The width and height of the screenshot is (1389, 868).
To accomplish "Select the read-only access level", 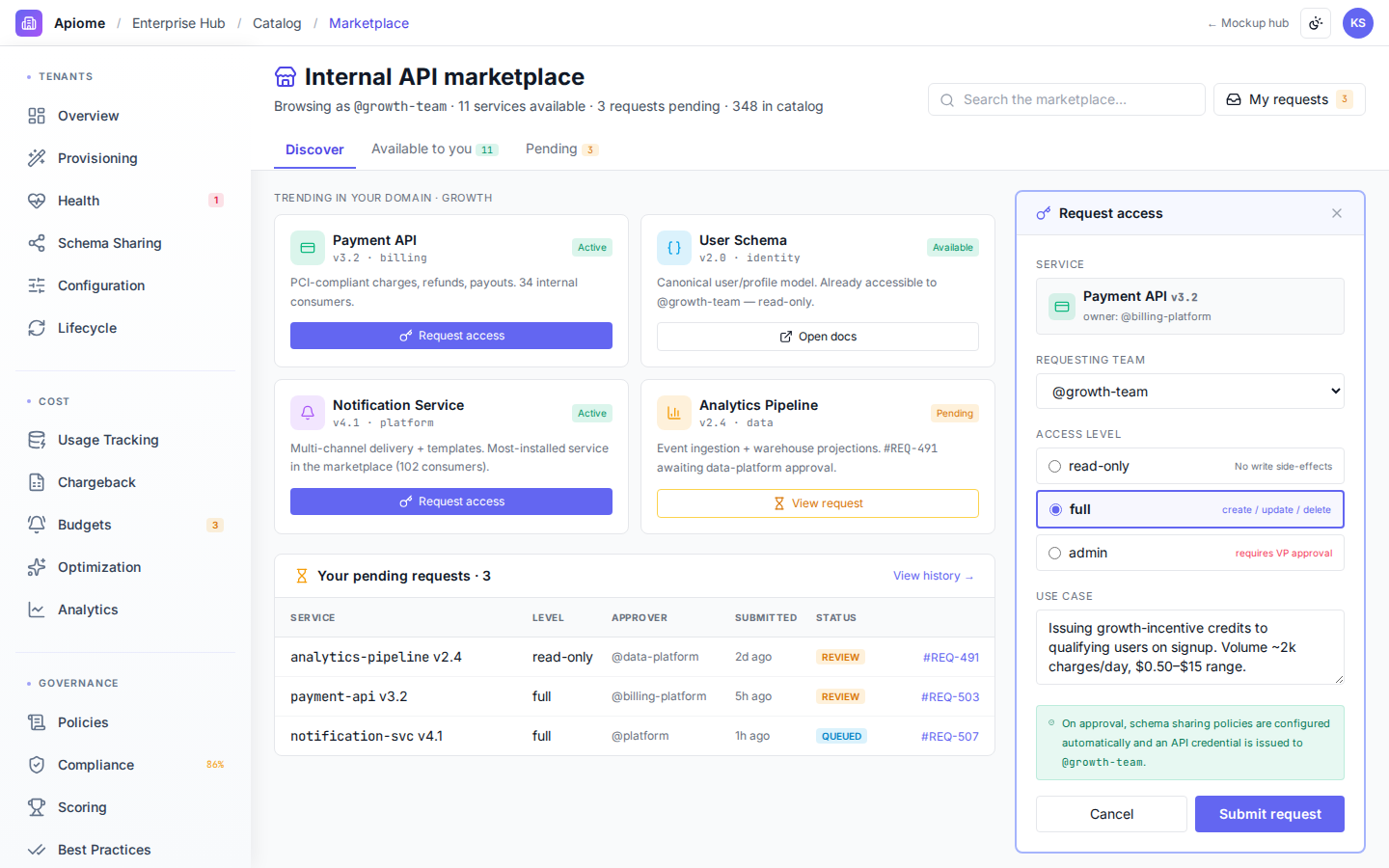I will pos(1190,466).
